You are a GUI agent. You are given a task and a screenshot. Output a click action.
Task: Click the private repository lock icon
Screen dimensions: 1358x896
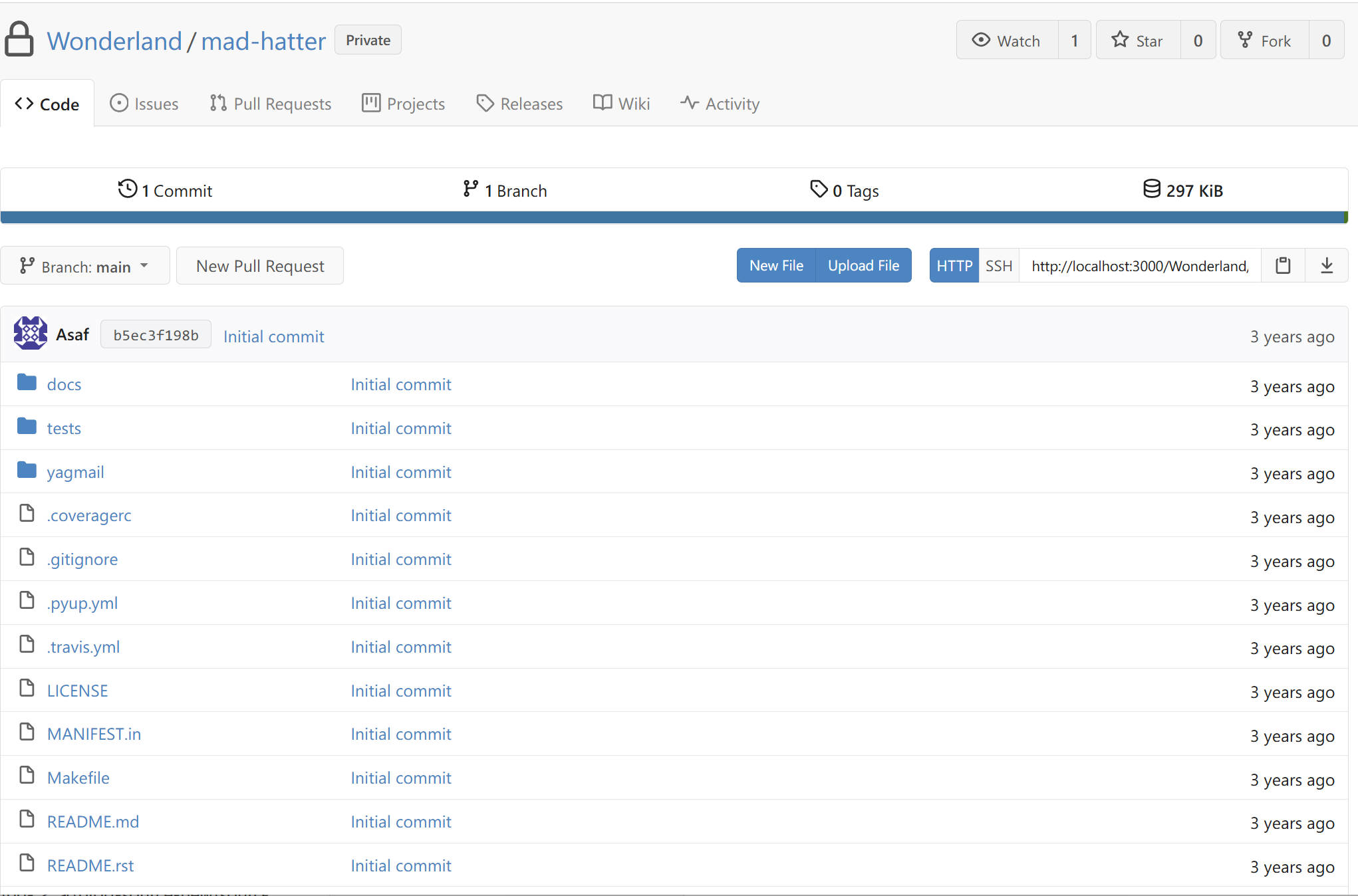pos(19,39)
